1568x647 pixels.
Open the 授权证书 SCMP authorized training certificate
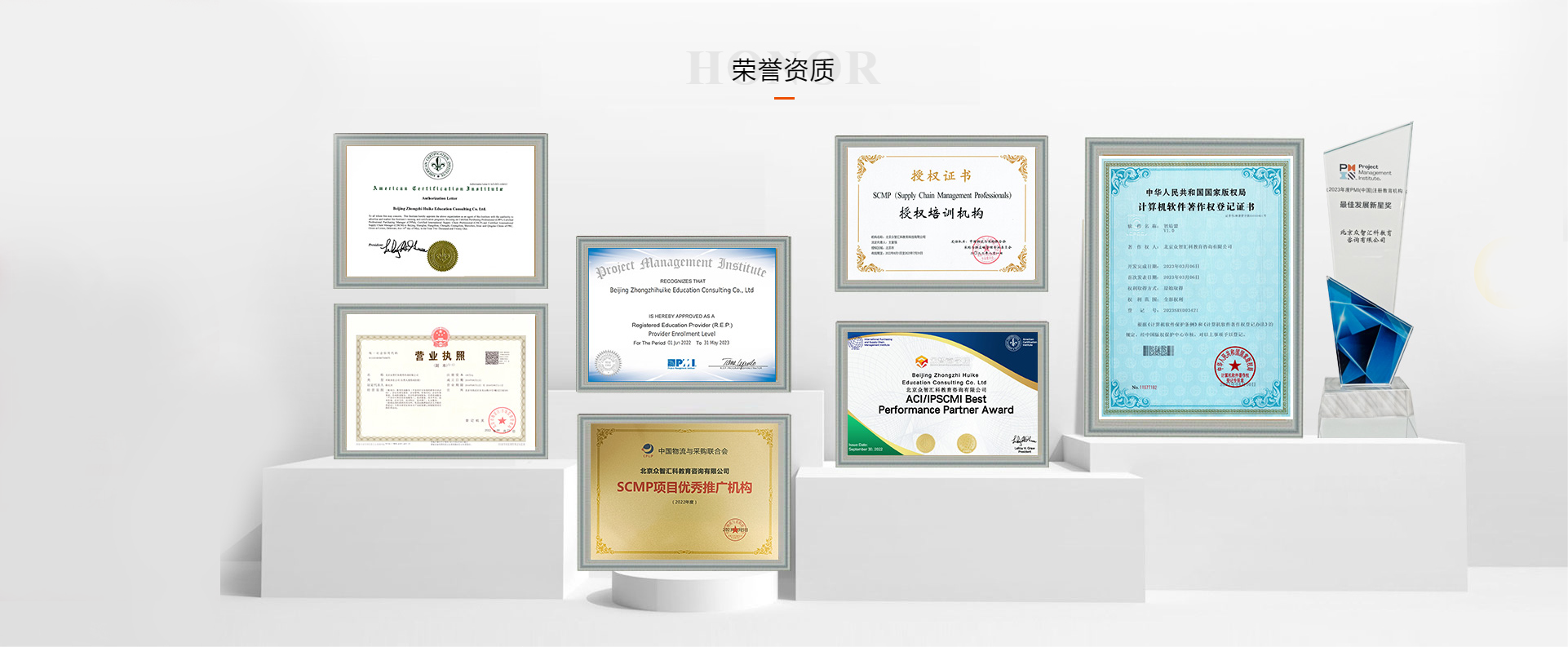[x=941, y=214]
